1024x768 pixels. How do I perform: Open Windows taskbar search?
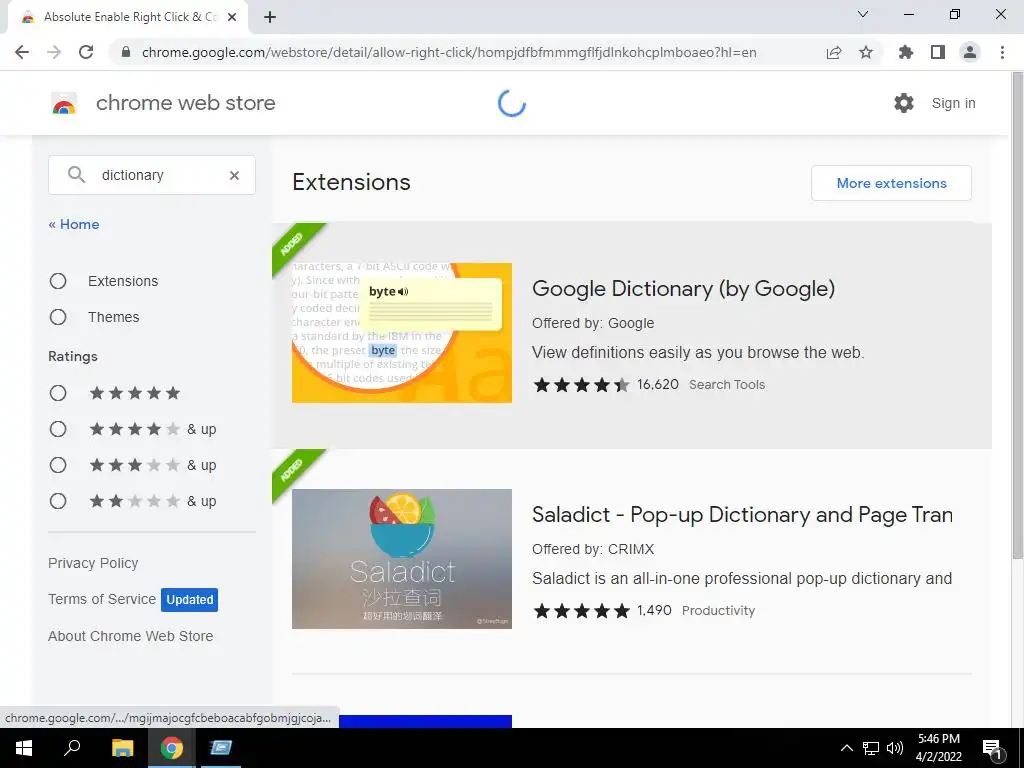tap(72, 748)
